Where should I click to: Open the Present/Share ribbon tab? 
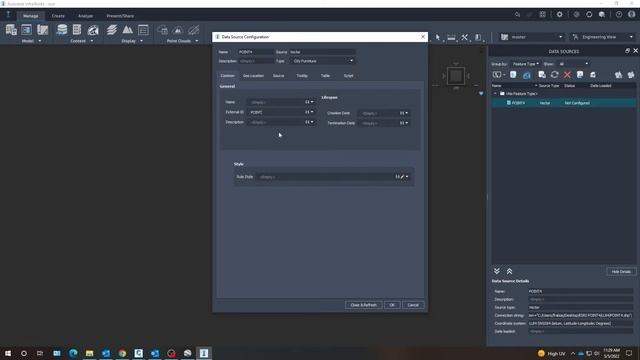click(x=120, y=16)
